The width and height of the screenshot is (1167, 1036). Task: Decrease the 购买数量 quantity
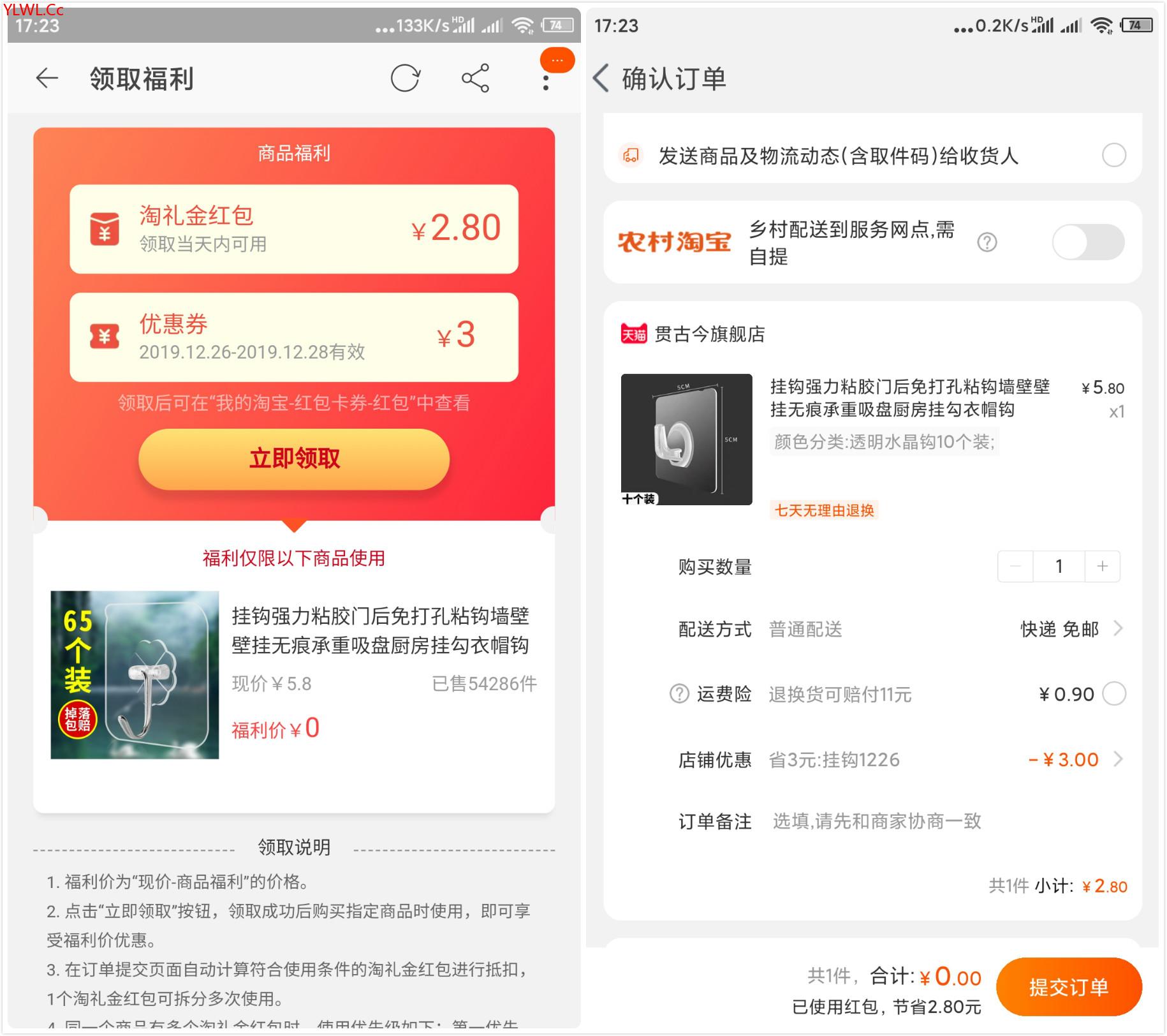(x=1015, y=566)
